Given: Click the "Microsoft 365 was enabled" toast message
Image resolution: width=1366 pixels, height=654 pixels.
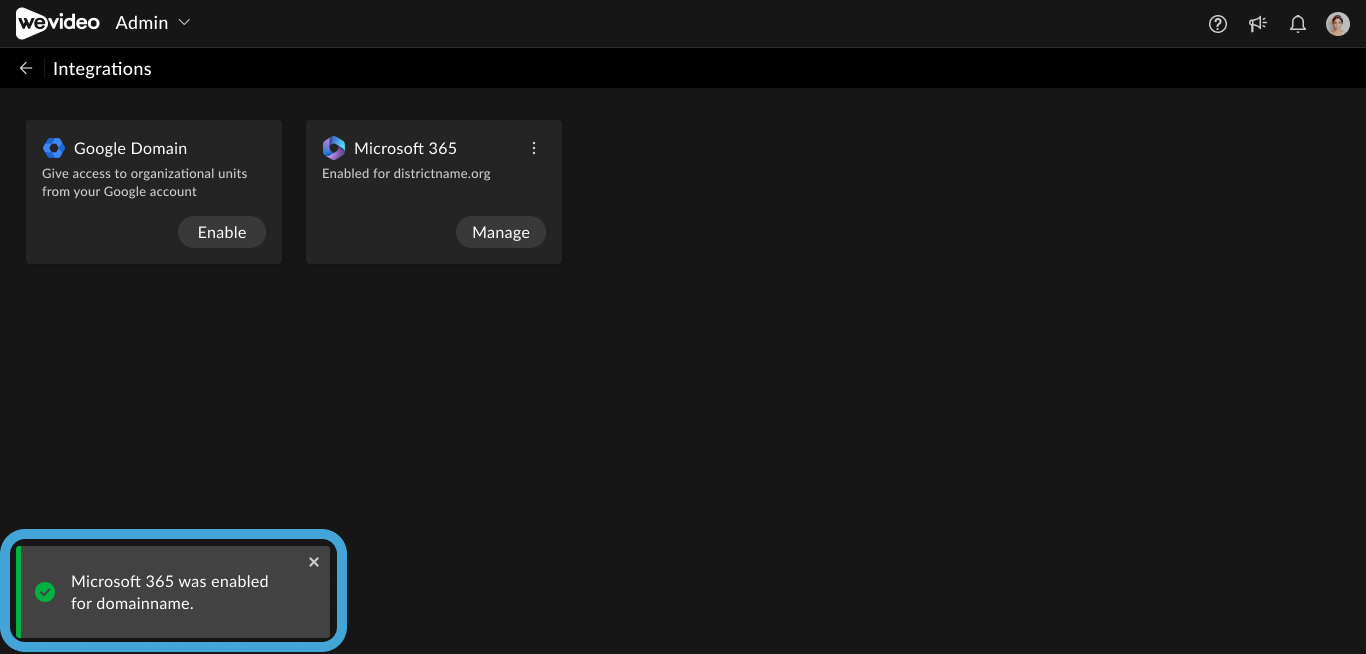Looking at the screenshot, I should (170, 592).
